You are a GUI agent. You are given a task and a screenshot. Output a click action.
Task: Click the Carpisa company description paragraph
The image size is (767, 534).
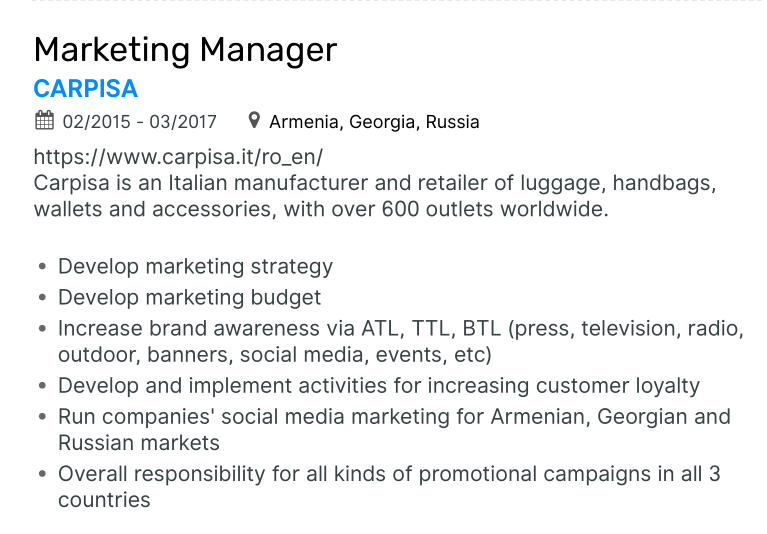pyautogui.click(x=375, y=197)
